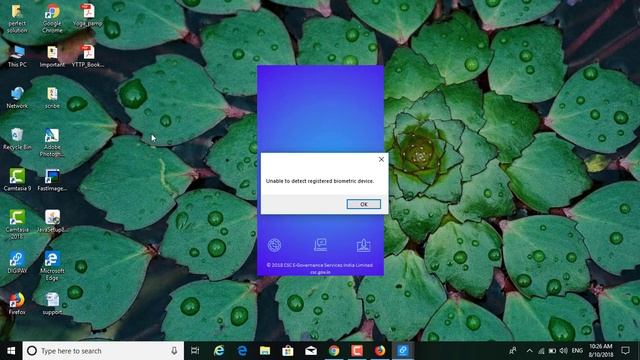The width and height of the screenshot is (640, 360).
Task: Select the FastImage desktop shortcut
Action: pyautogui.click(x=52, y=180)
